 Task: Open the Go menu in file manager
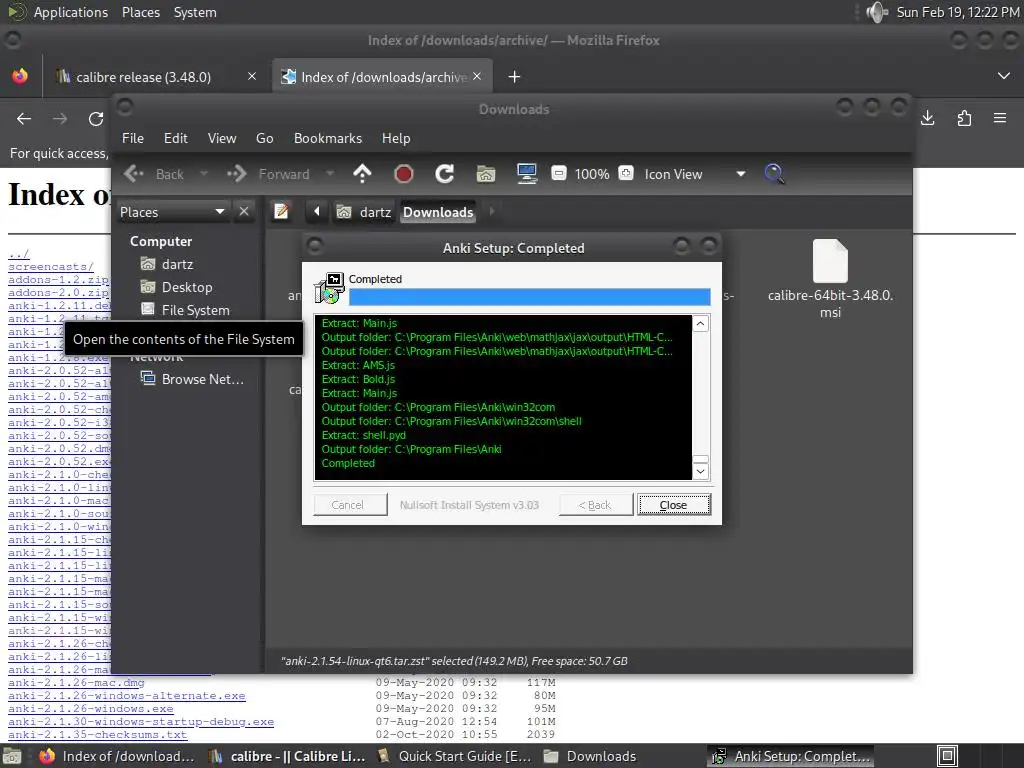264,138
